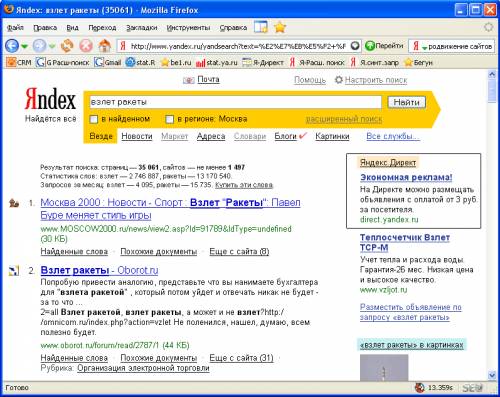Open the be1.ru bookmark
This screenshot has width=500, height=397.
click(176, 62)
